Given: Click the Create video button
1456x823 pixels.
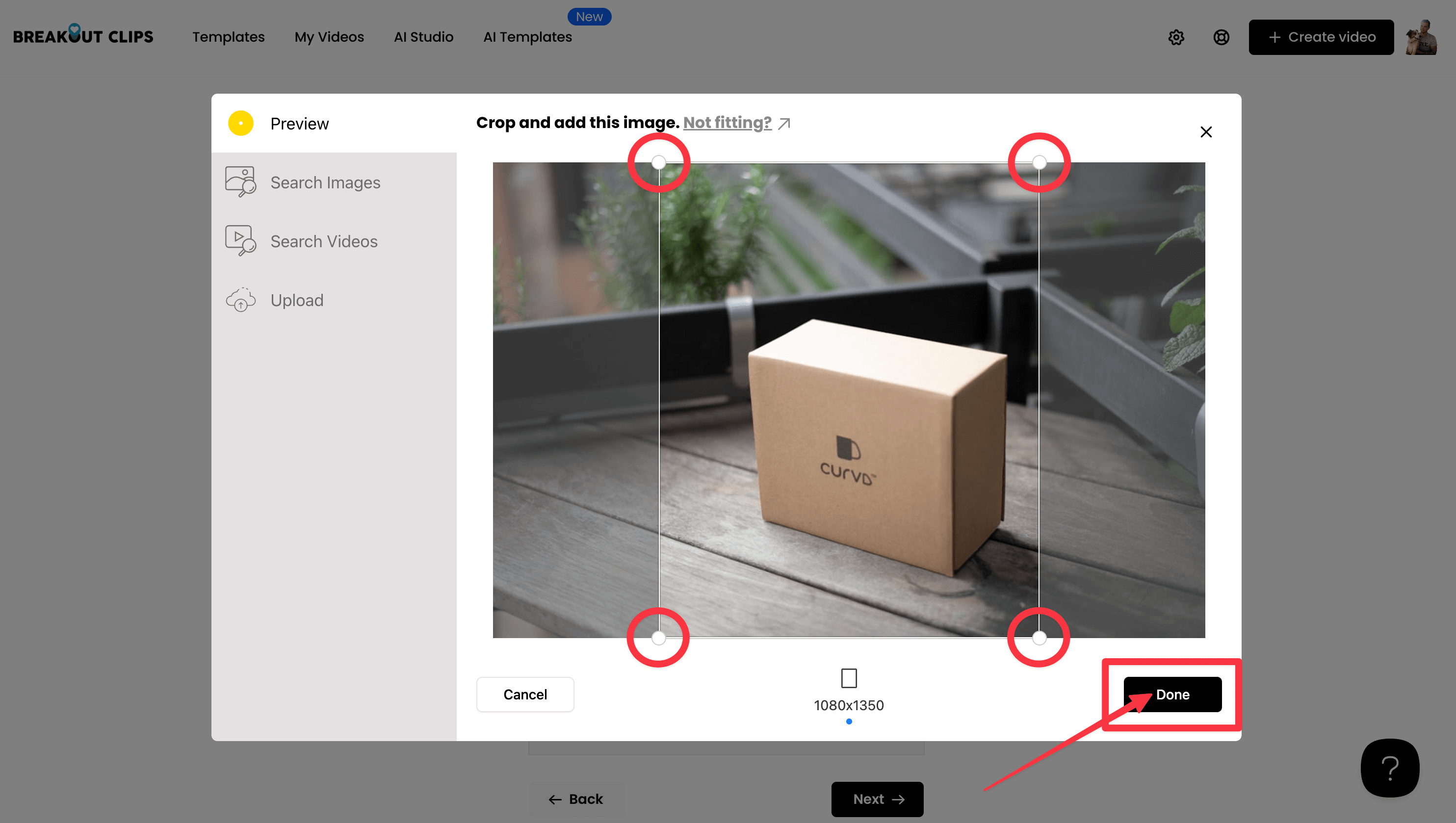Looking at the screenshot, I should click(x=1321, y=37).
